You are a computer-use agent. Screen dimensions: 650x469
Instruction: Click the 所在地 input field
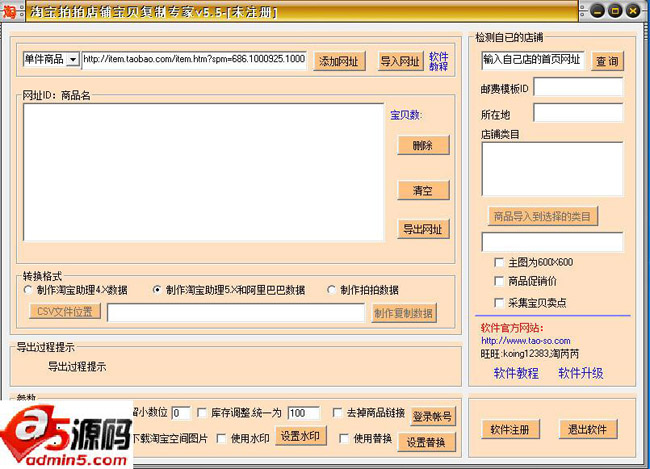point(578,113)
